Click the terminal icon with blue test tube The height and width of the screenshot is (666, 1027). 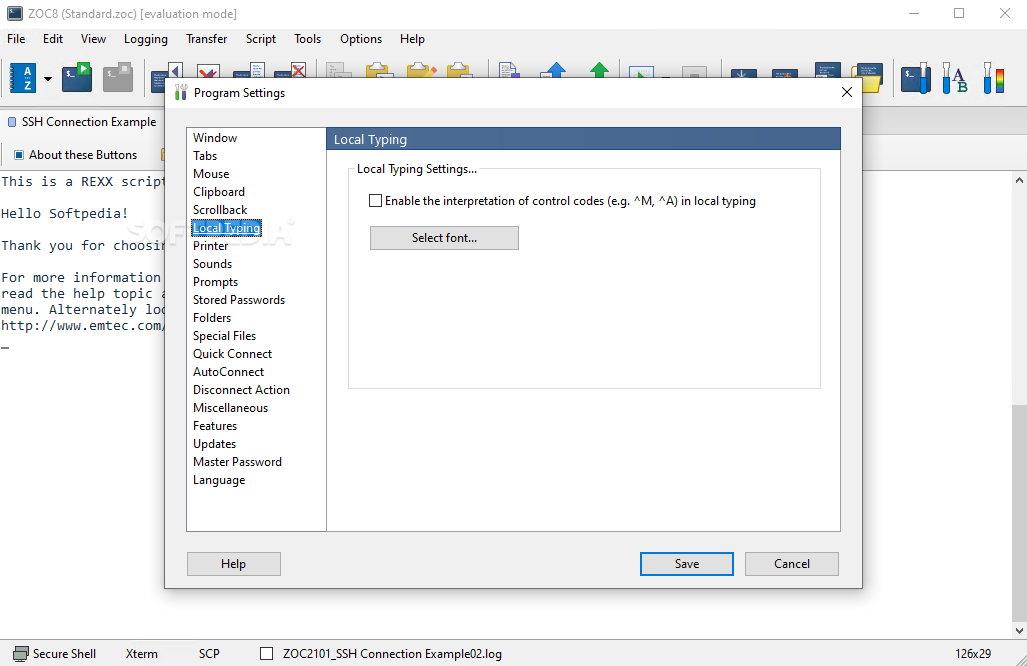point(916,78)
